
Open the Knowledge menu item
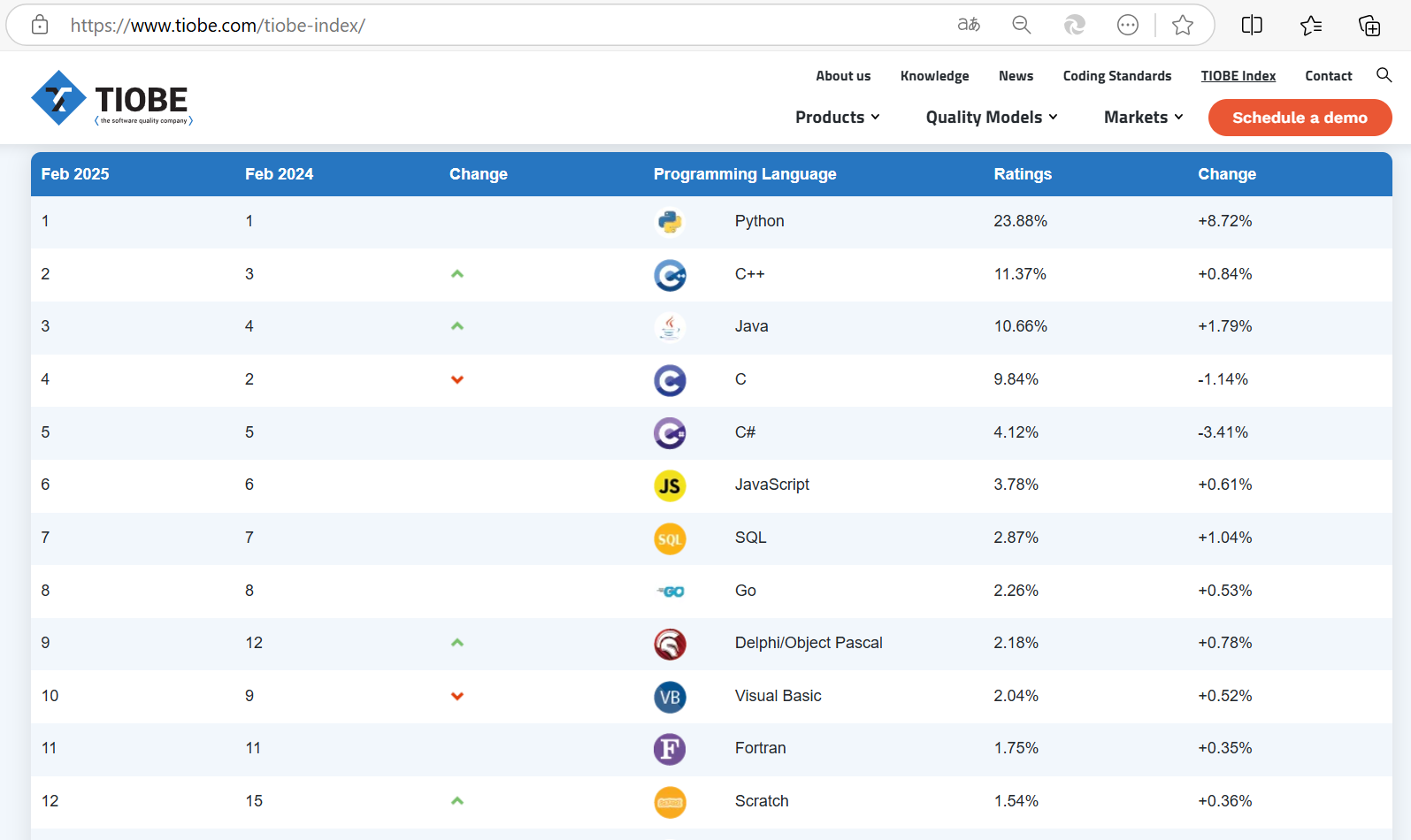pyautogui.click(x=934, y=76)
